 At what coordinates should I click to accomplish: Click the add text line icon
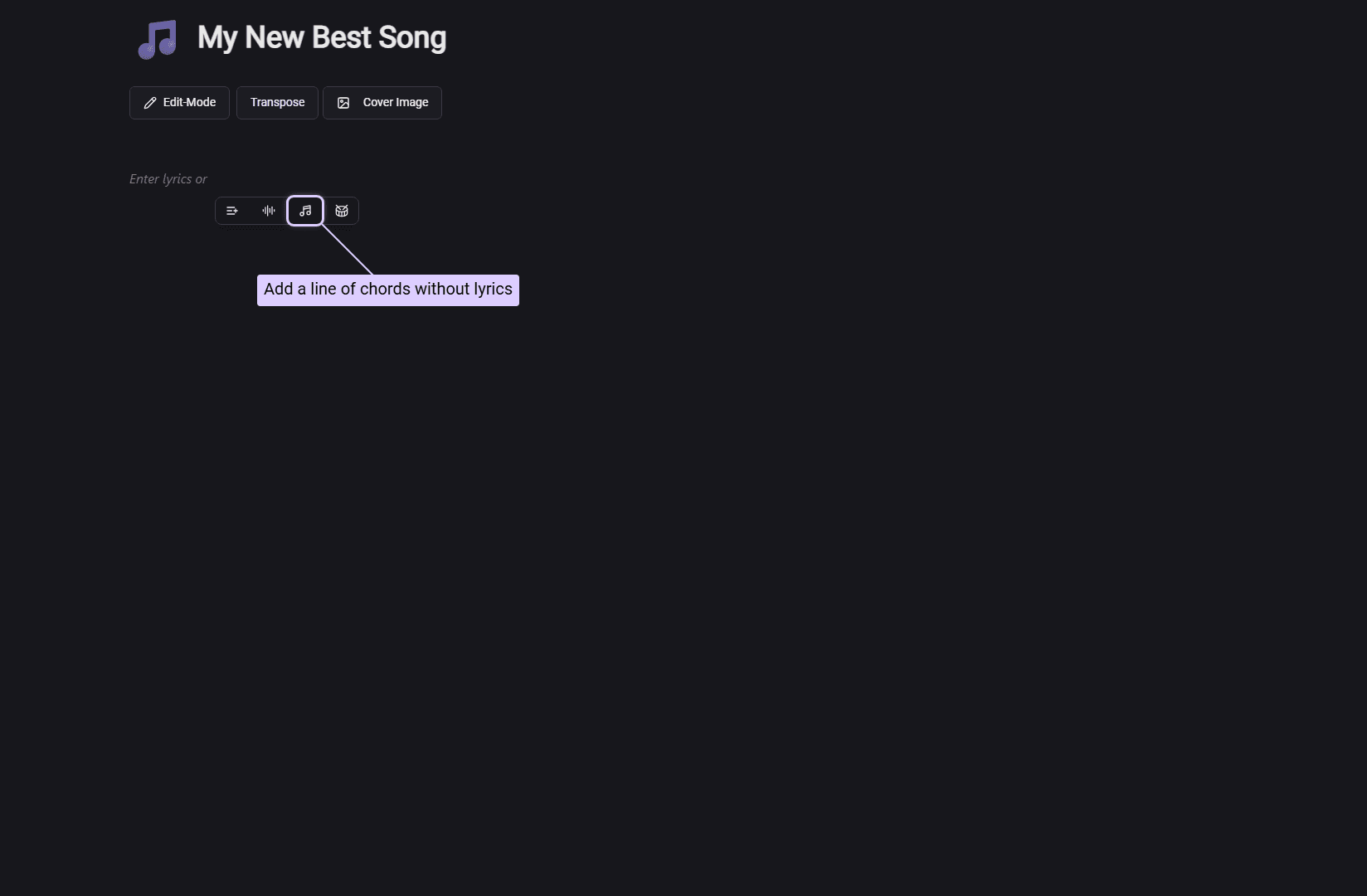coord(232,211)
